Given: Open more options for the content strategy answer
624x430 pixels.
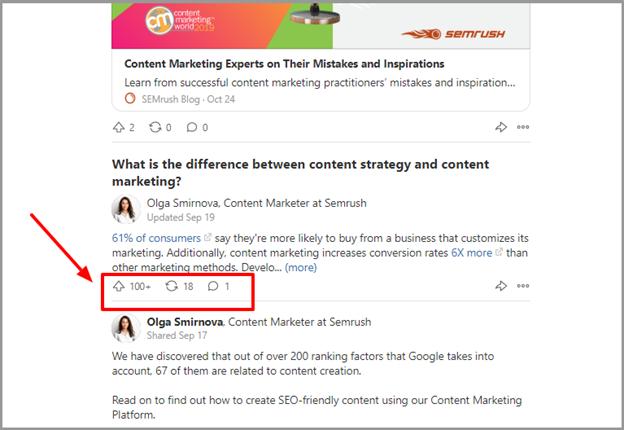Looking at the screenshot, I should point(523,287).
